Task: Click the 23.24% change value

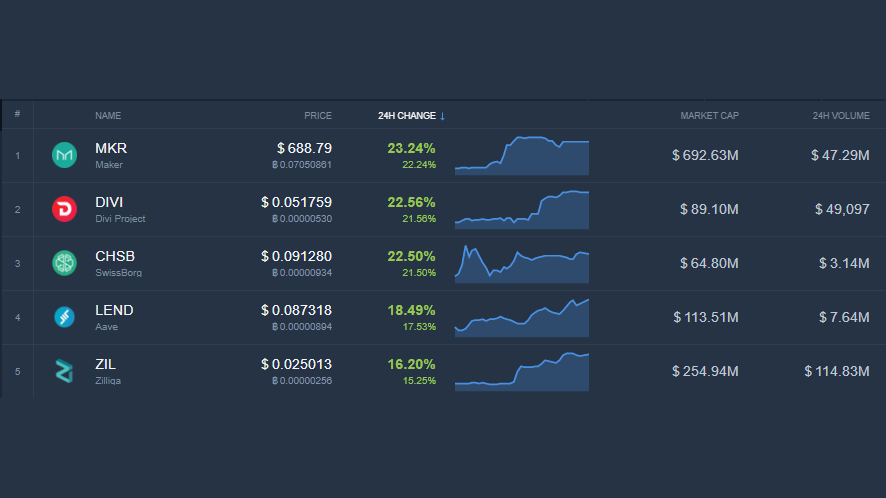Action: point(411,148)
